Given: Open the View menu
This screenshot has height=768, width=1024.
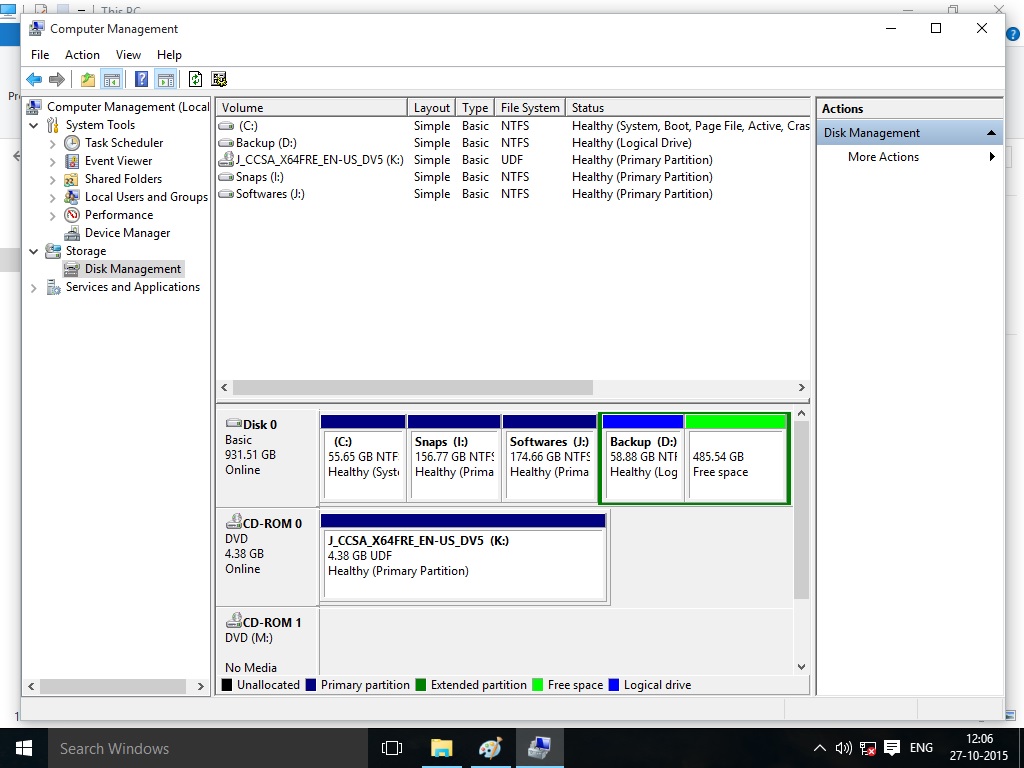Looking at the screenshot, I should pyautogui.click(x=128, y=55).
